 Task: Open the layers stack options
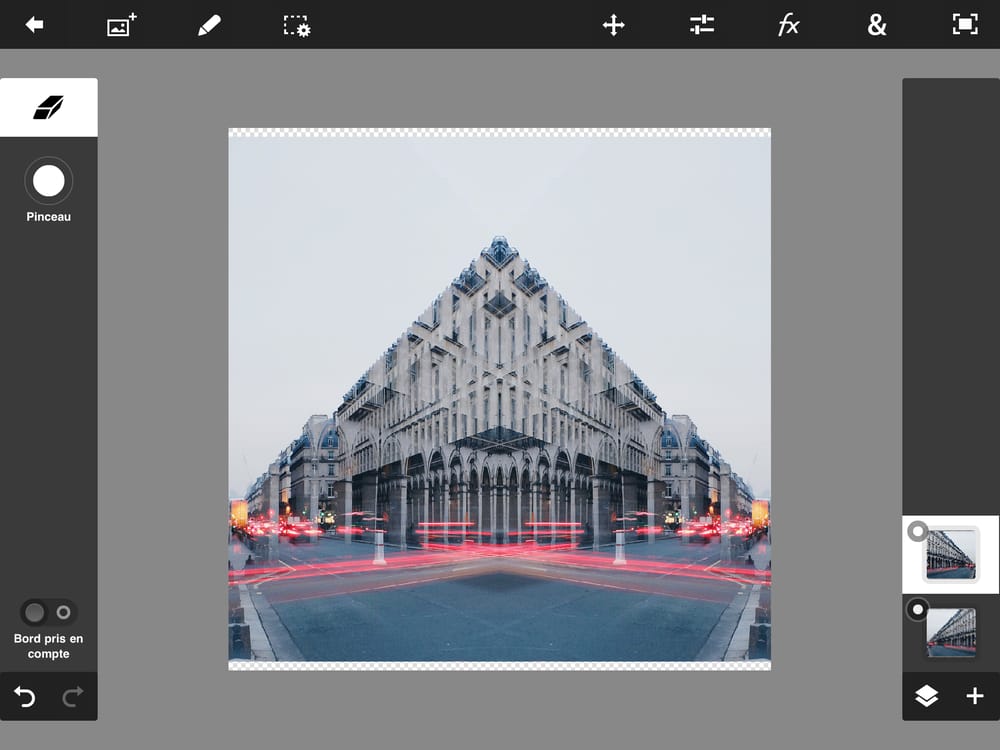point(926,696)
